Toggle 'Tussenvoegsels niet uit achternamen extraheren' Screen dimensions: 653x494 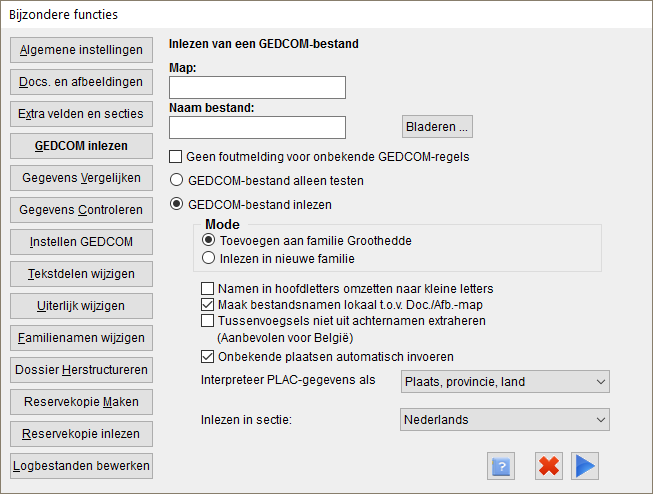[x=207, y=321]
